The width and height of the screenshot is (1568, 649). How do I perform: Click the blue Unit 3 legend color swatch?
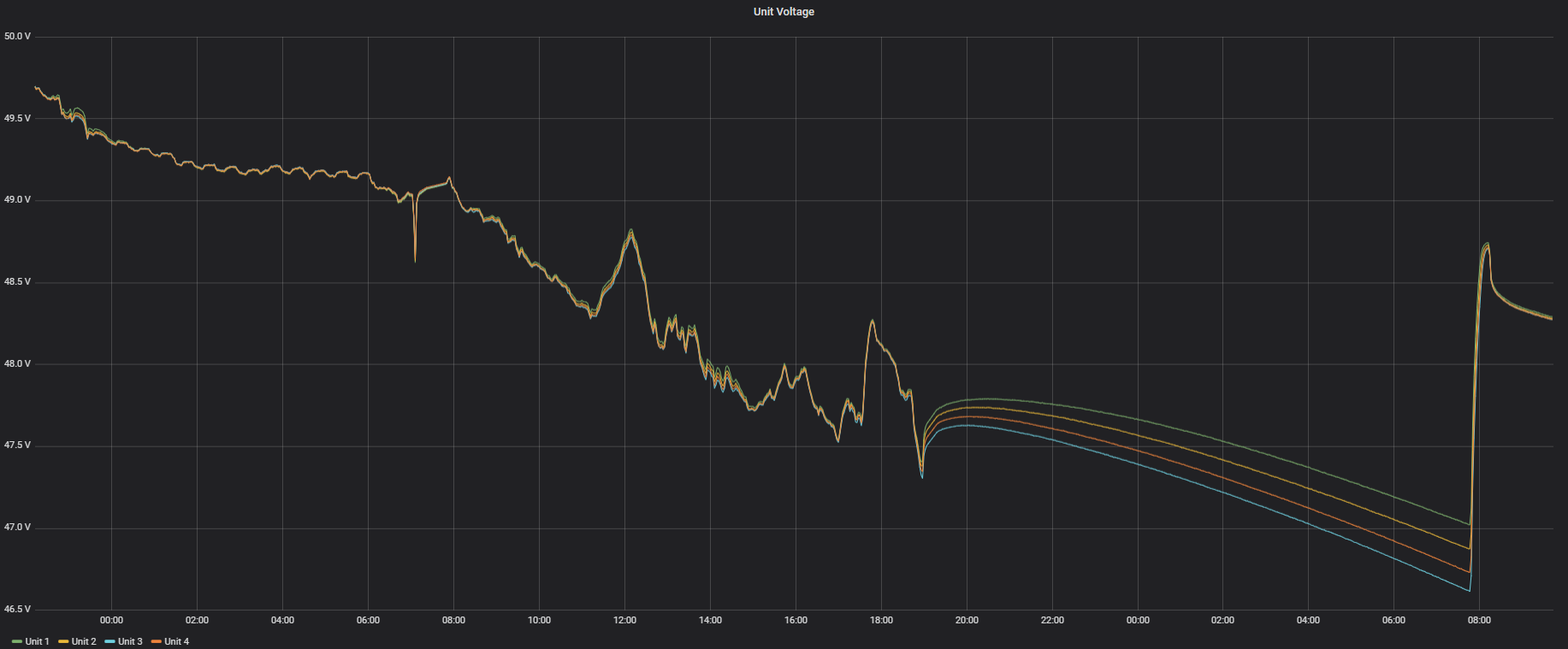click(109, 641)
